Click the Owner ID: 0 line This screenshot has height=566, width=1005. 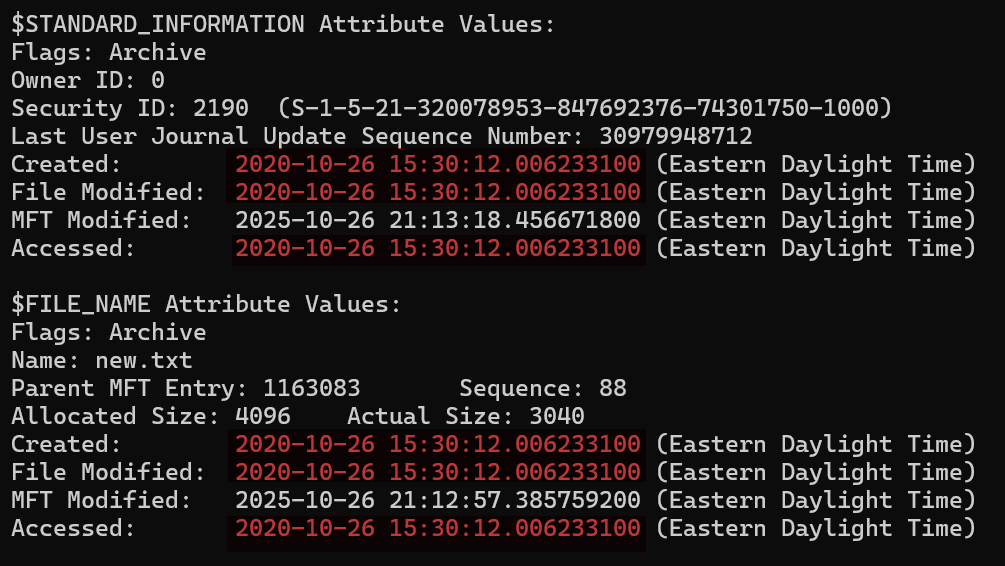coord(88,80)
